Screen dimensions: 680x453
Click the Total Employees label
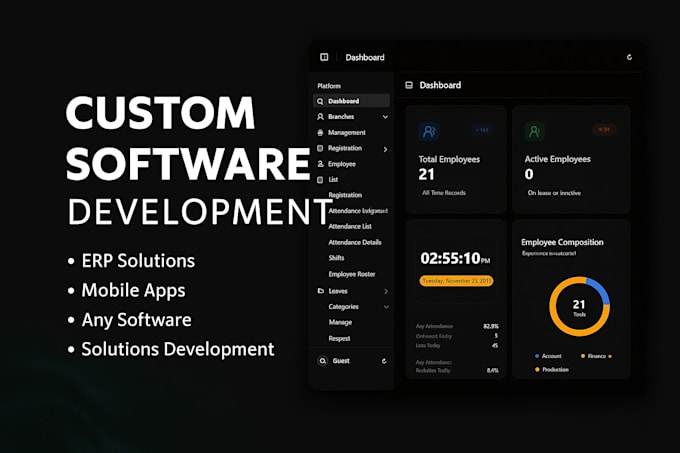click(449, 159)
